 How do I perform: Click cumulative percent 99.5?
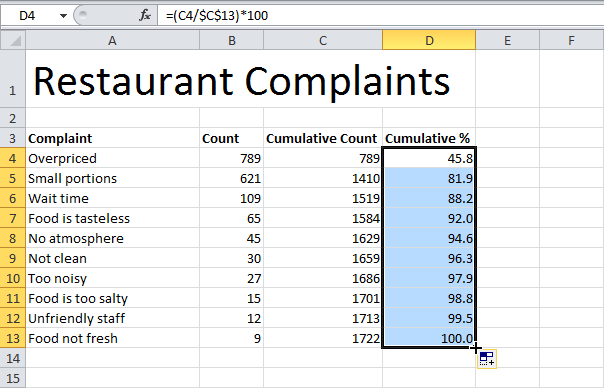click(429, 319)
